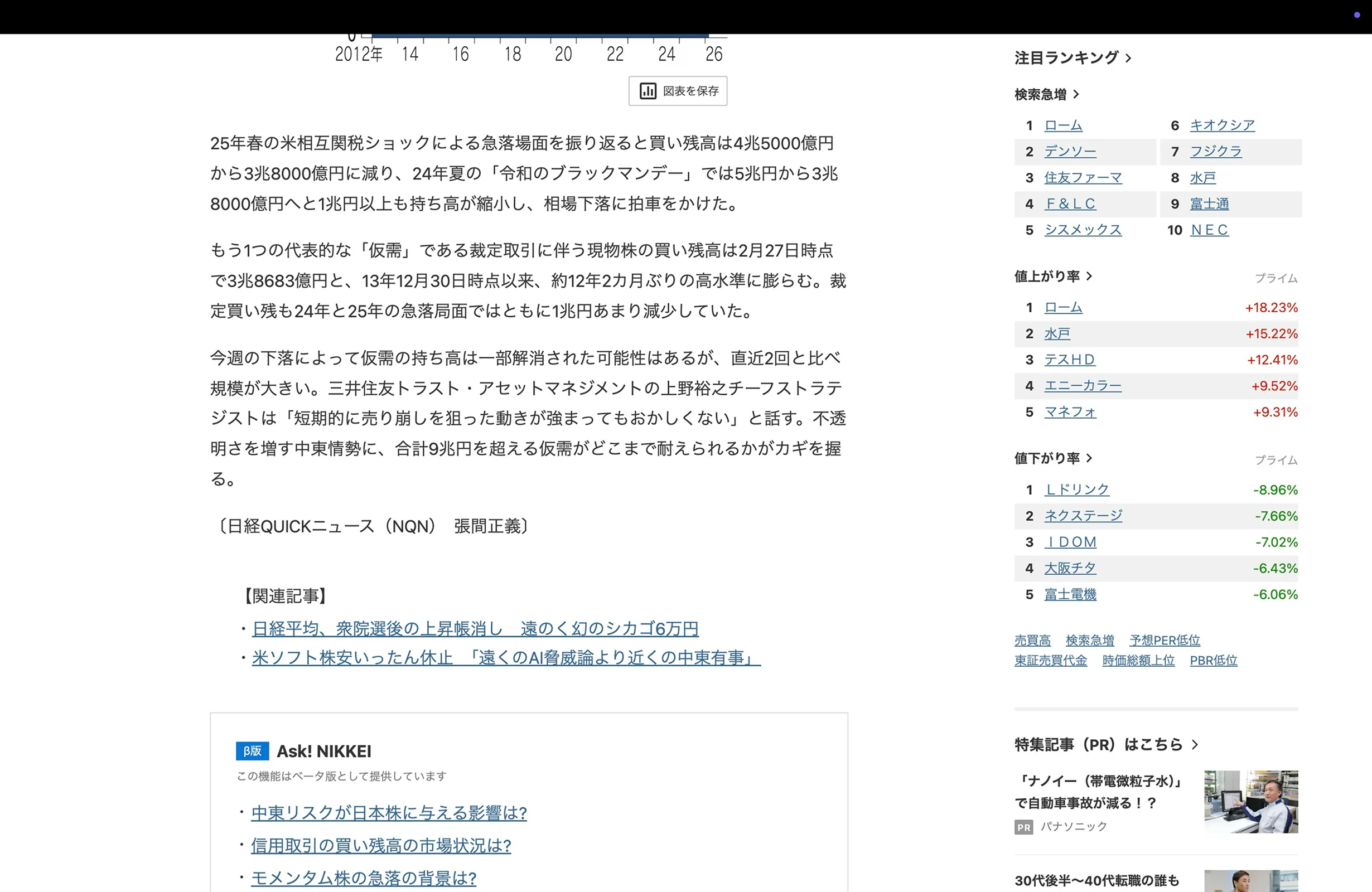Go to 検索急増 link below the rankings
1372x892 pixels.
coord(1090,640)
